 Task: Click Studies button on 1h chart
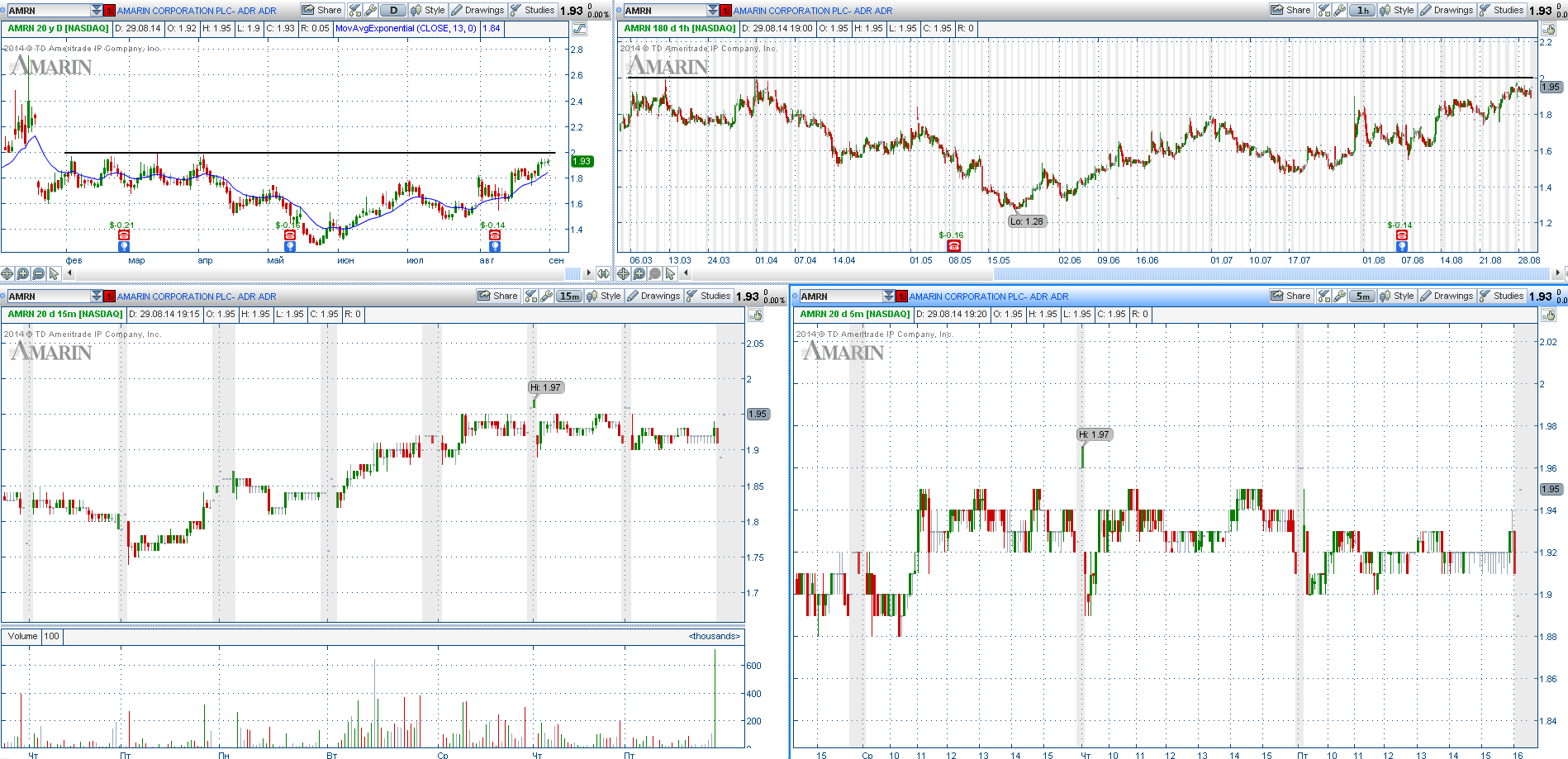tap(1502, 10)
